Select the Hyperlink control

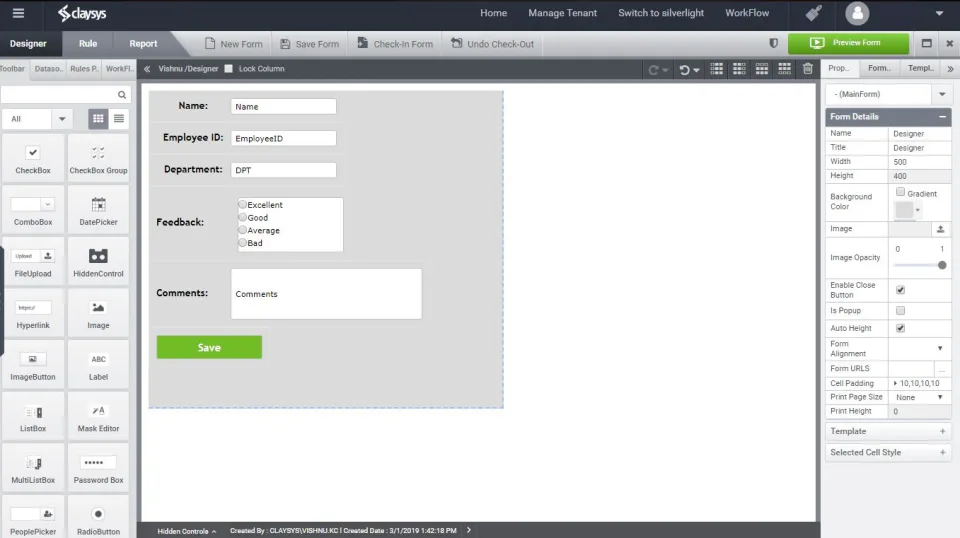coord(33,314)
